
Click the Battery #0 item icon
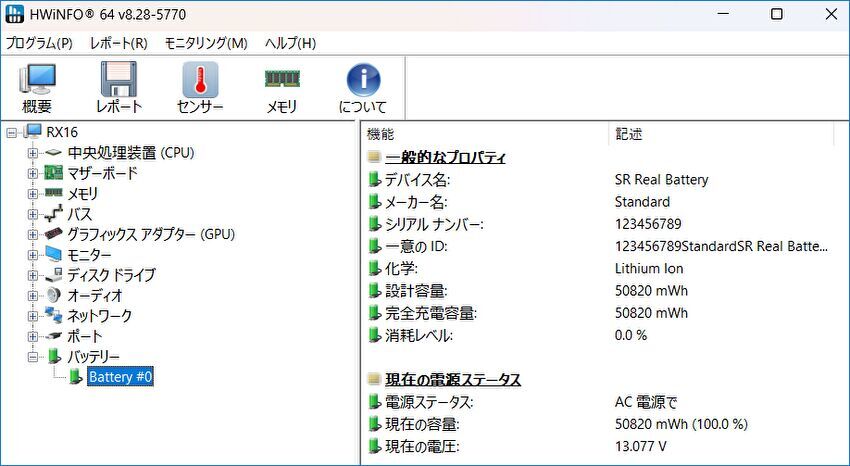[76, 377]
